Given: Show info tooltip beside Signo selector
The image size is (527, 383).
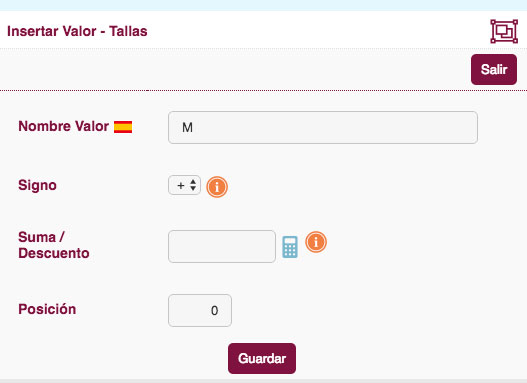Looking at the screenshot, I should (x=217, y=187).
